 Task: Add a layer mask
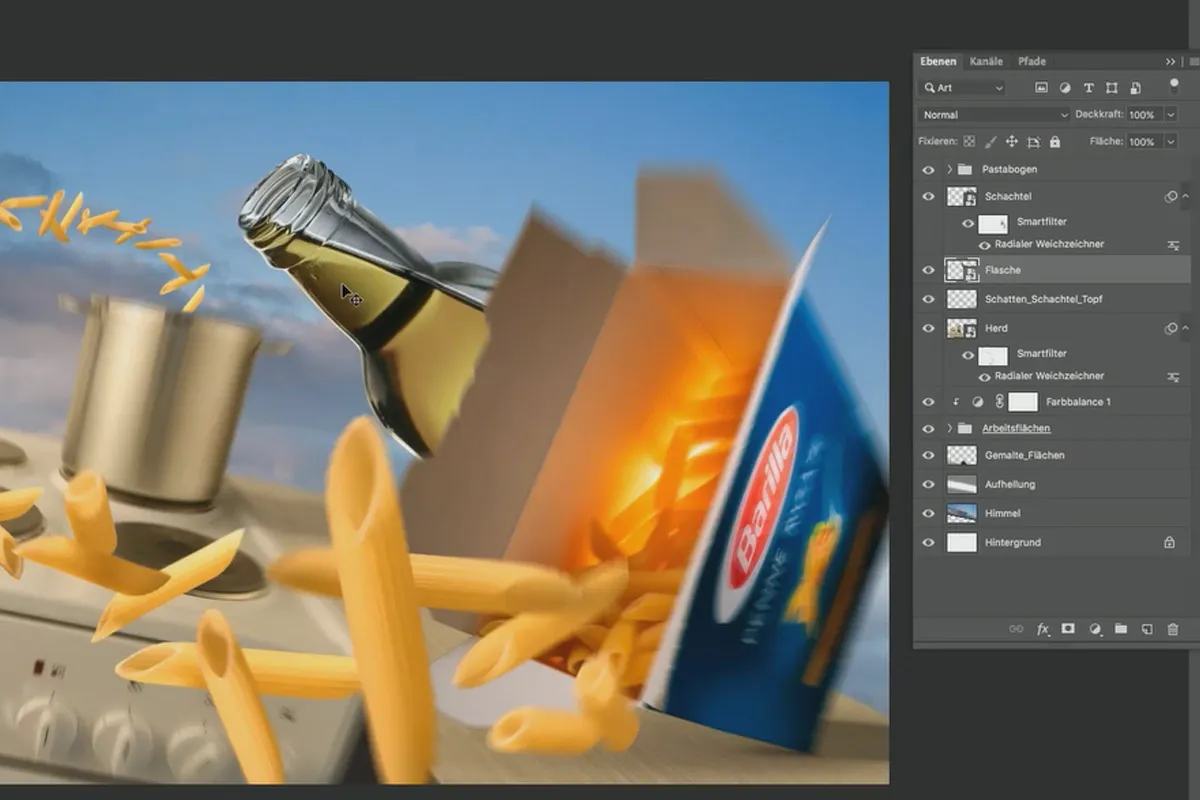(x=1068, y=629)
